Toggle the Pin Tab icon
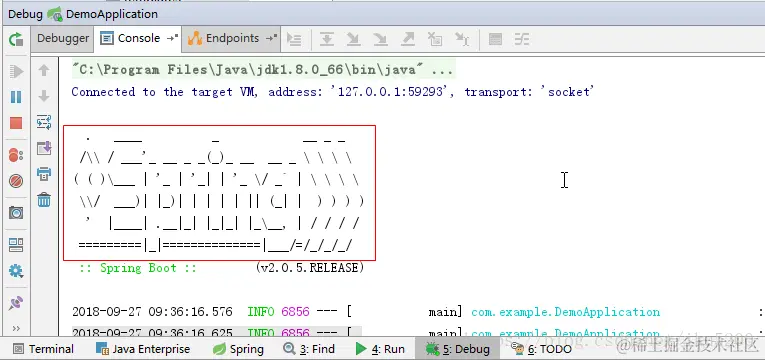The width and height of the screenshot is (765, 360). pos(16,303)
